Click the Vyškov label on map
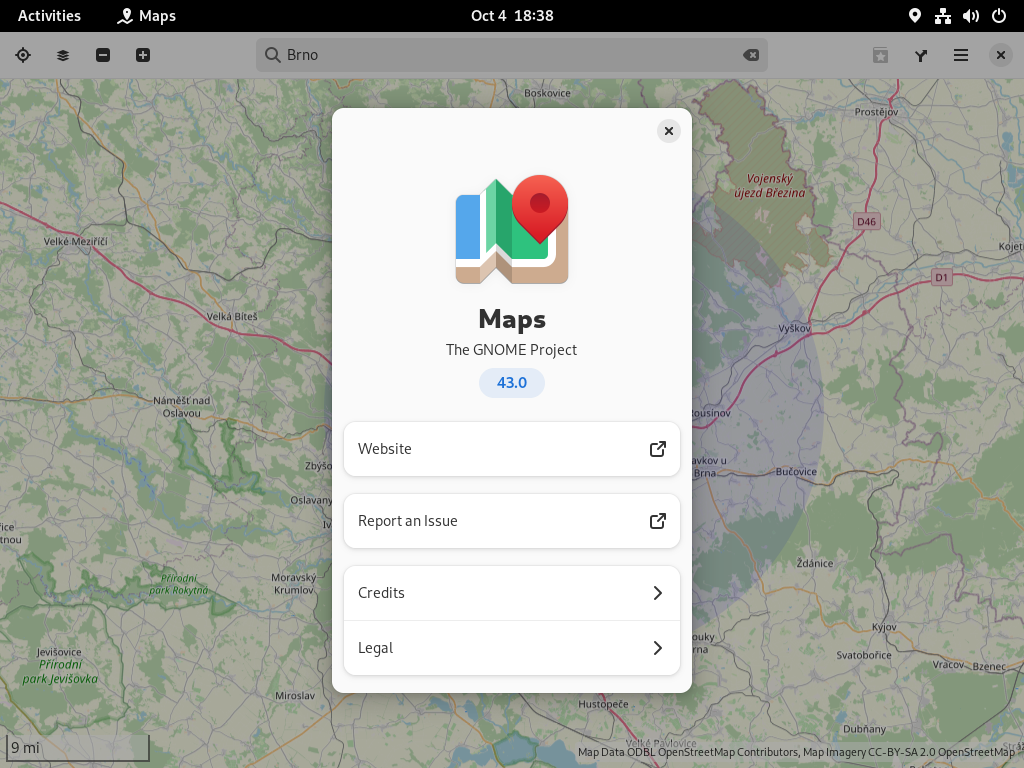This screenshot has width=1024, height=768. click(x=794, y=328)
